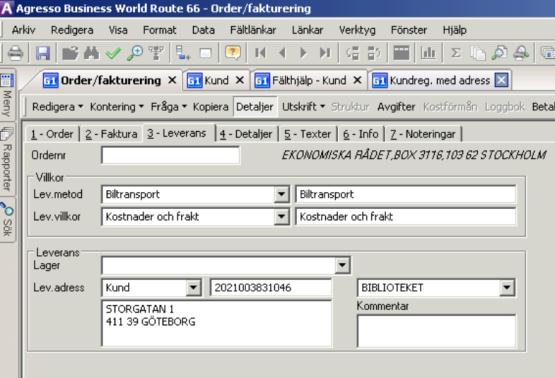Click the bar chart toolbar icon
Viewport: 555px width, 378px height.
[428, 53]
